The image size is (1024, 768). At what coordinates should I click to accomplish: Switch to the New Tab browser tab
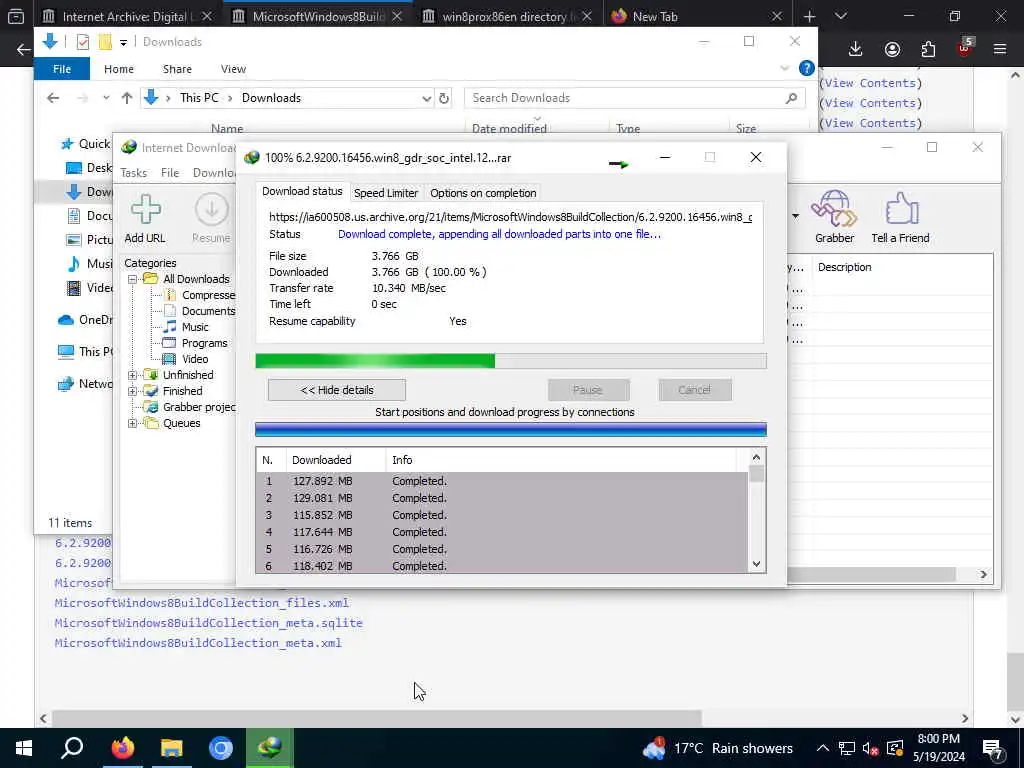click(x=696, y=16)
